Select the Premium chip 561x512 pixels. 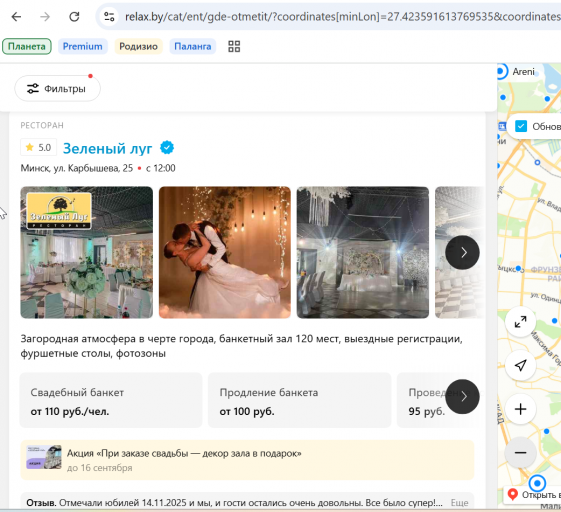83,47
